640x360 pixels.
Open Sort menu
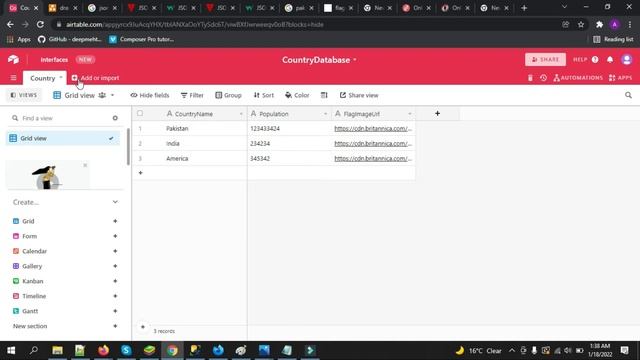pyautogui.click(x=264, y=95)
